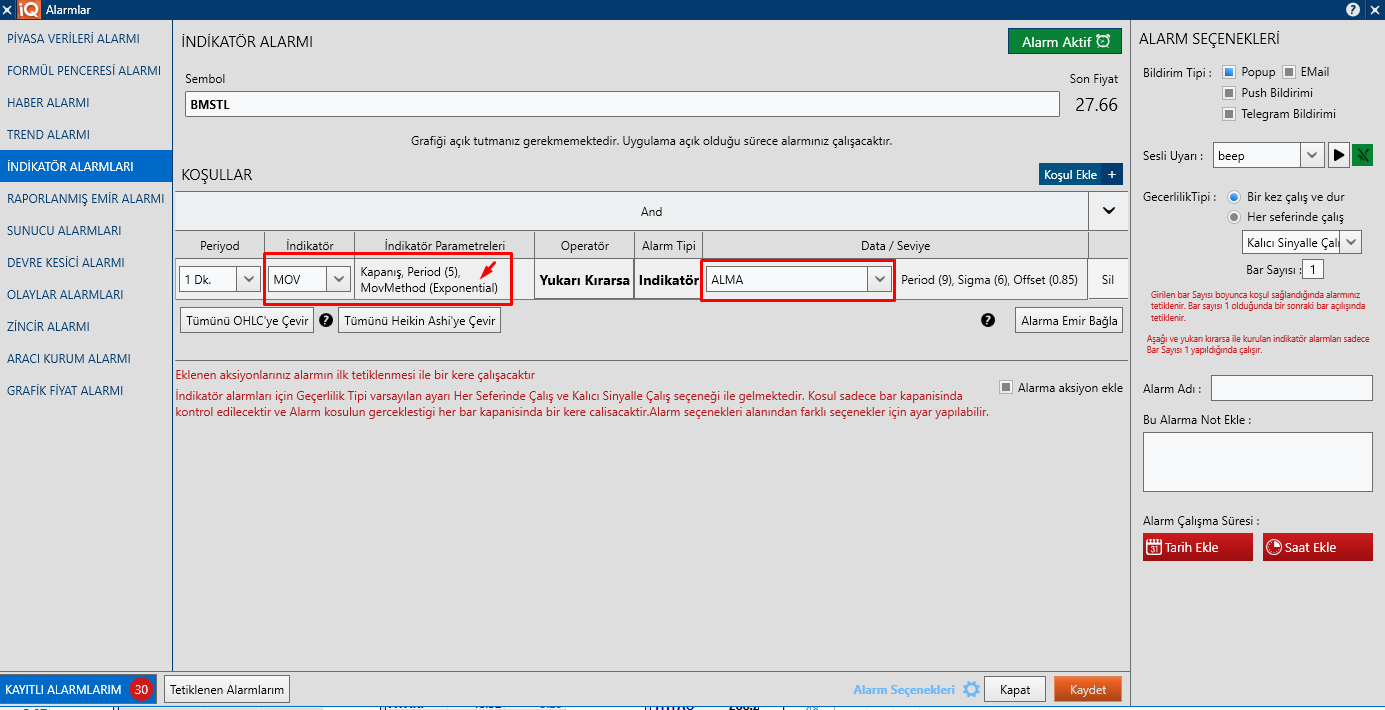1385x710 pixels.
Task: Go to ZİNCİR ALARMI in sidebar
Action: [48, 327]
